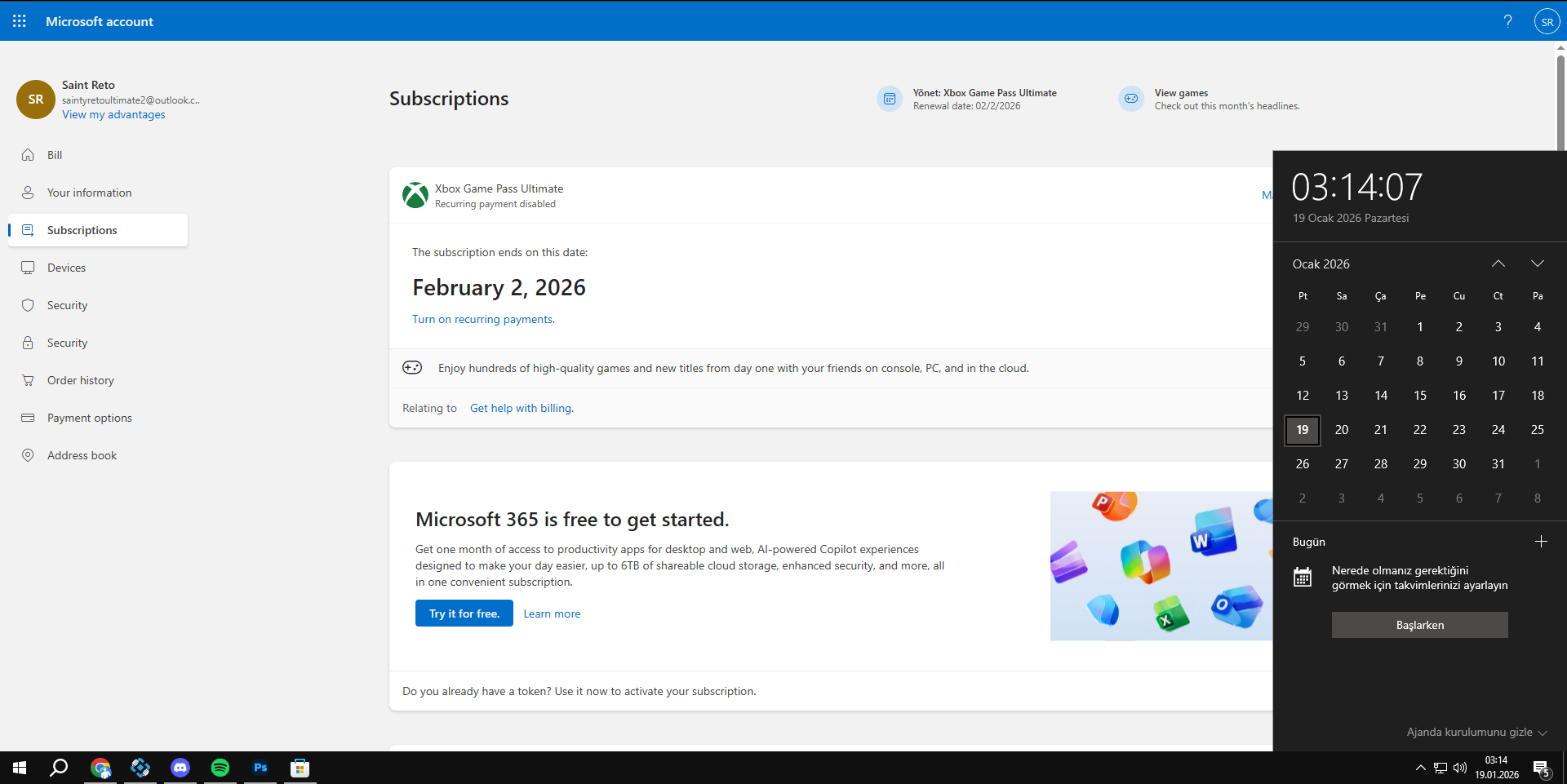Open Photoshop from the taskbar
The width and height of the screenshot is (1567, 784).
(x=260, y=768)
